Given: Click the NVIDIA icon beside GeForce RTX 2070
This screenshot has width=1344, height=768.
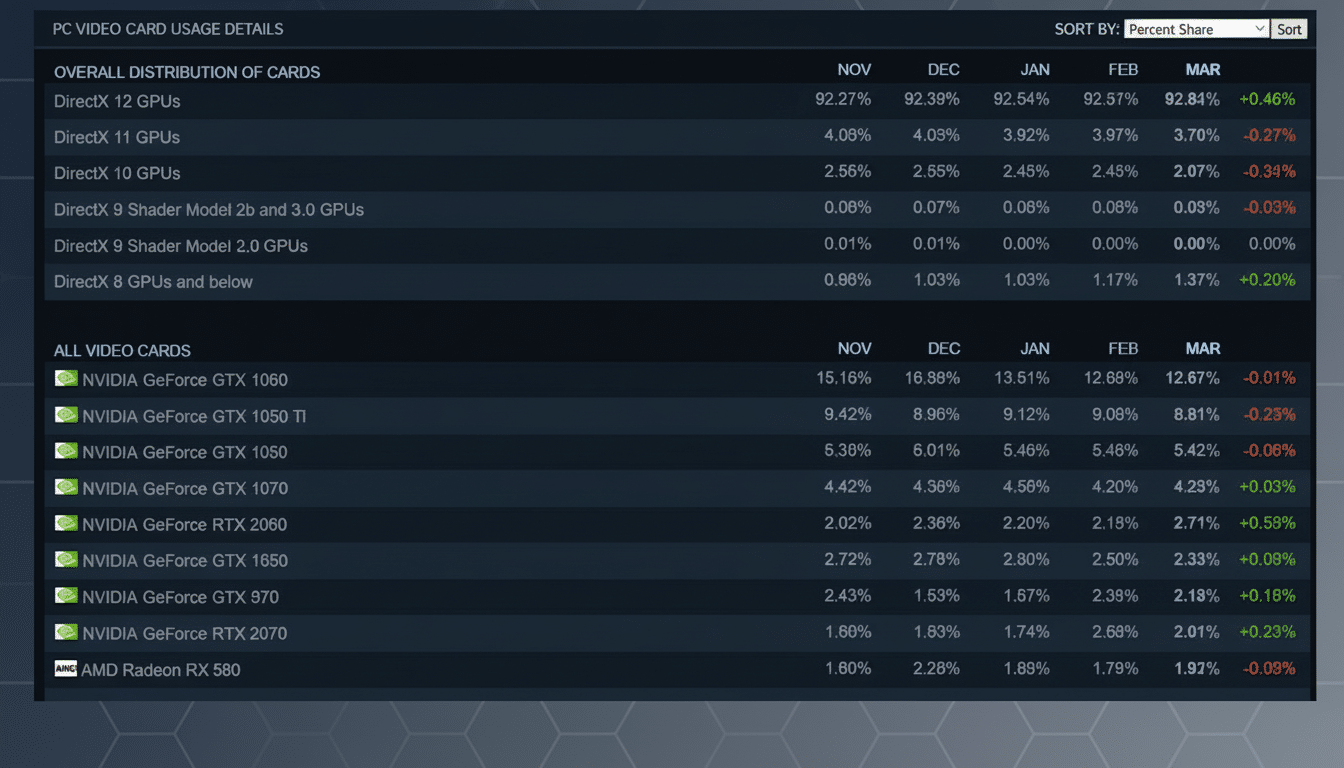Looking at the screenshot, I should pyautogui.click(x=66, y=632).
